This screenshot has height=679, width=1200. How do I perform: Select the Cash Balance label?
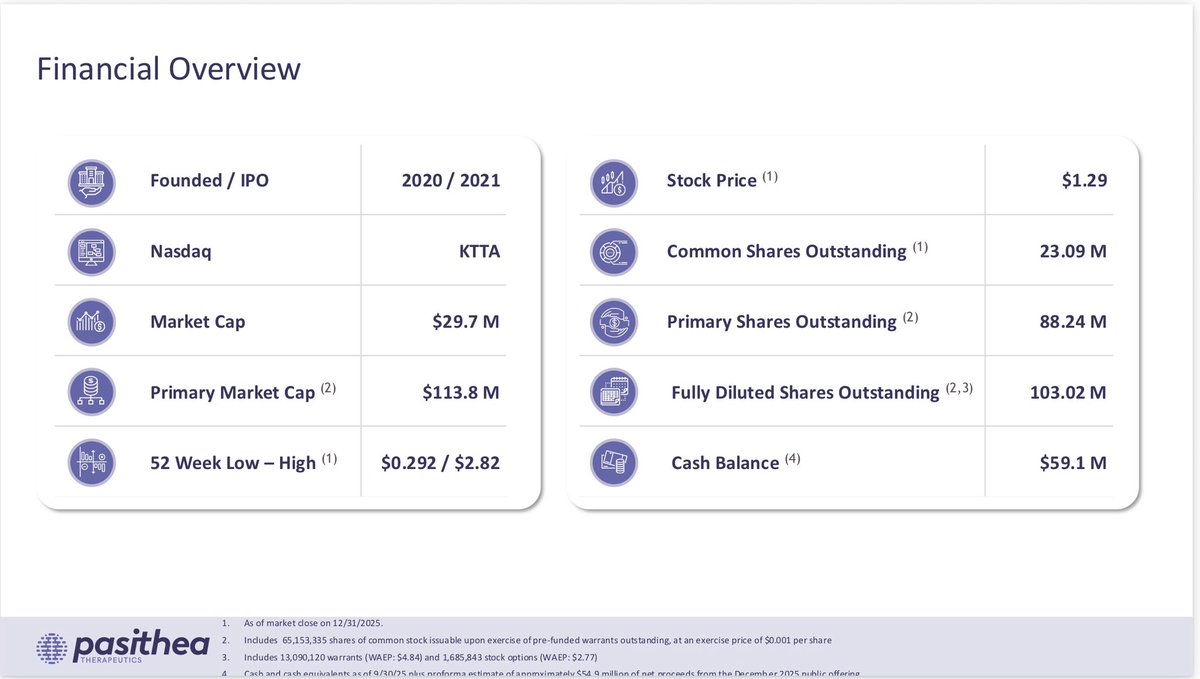click(736, 462)
